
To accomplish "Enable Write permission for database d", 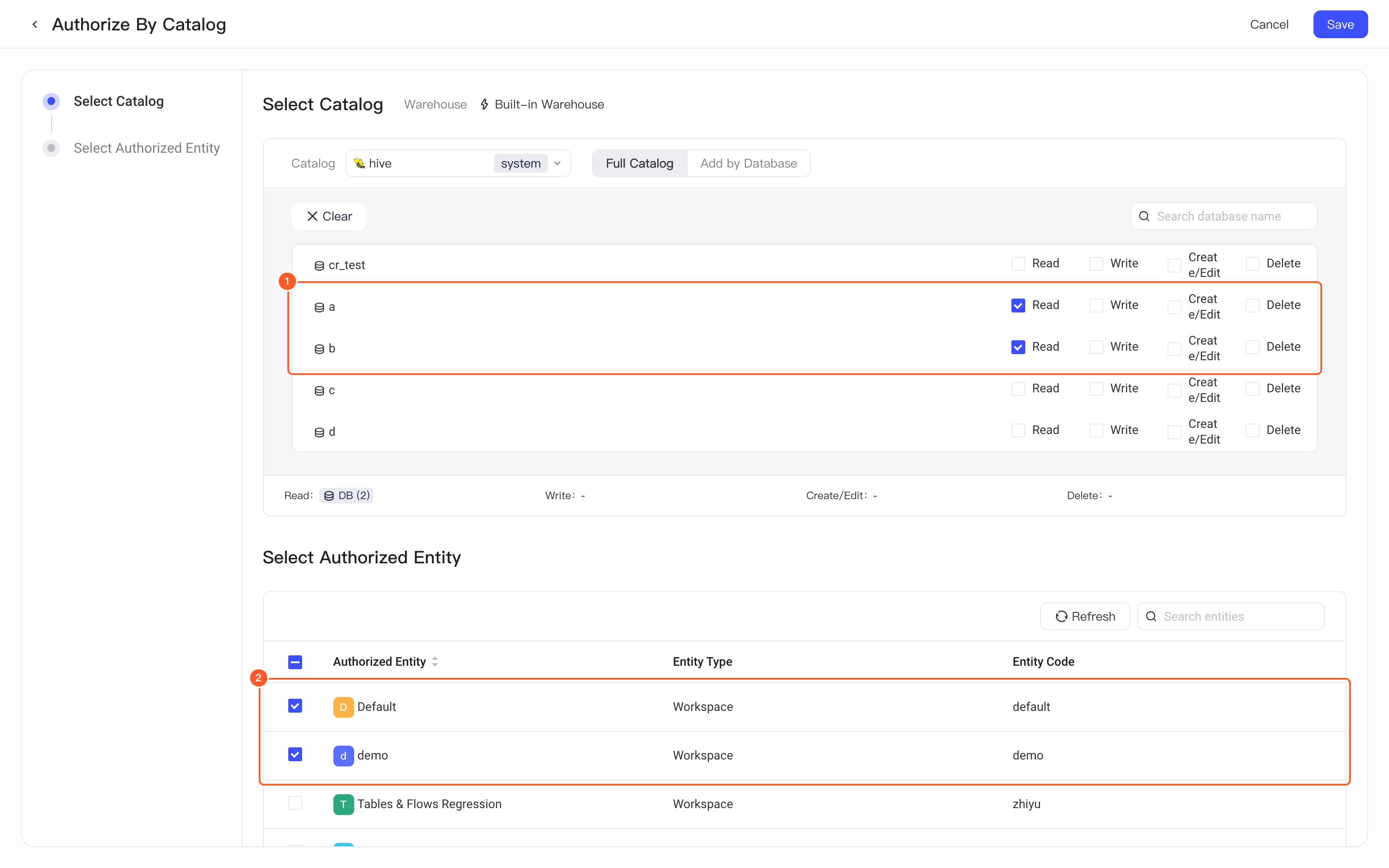I will [x=1096, y=431].
